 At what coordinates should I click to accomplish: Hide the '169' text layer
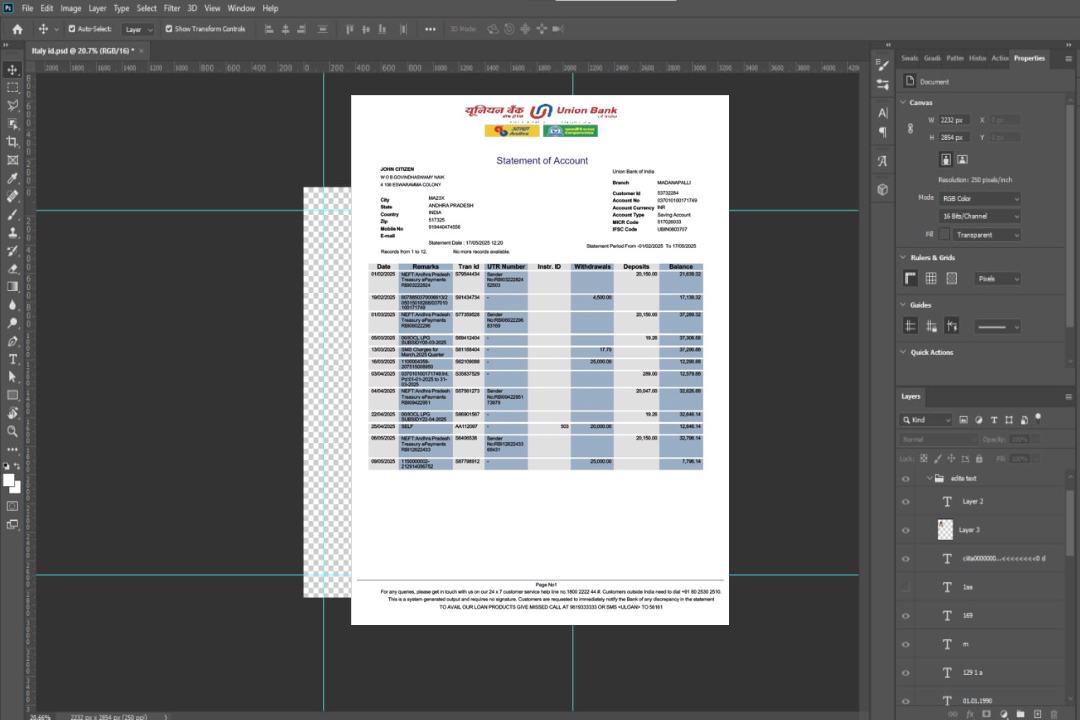pyautogui.click(x=906, y=616)
